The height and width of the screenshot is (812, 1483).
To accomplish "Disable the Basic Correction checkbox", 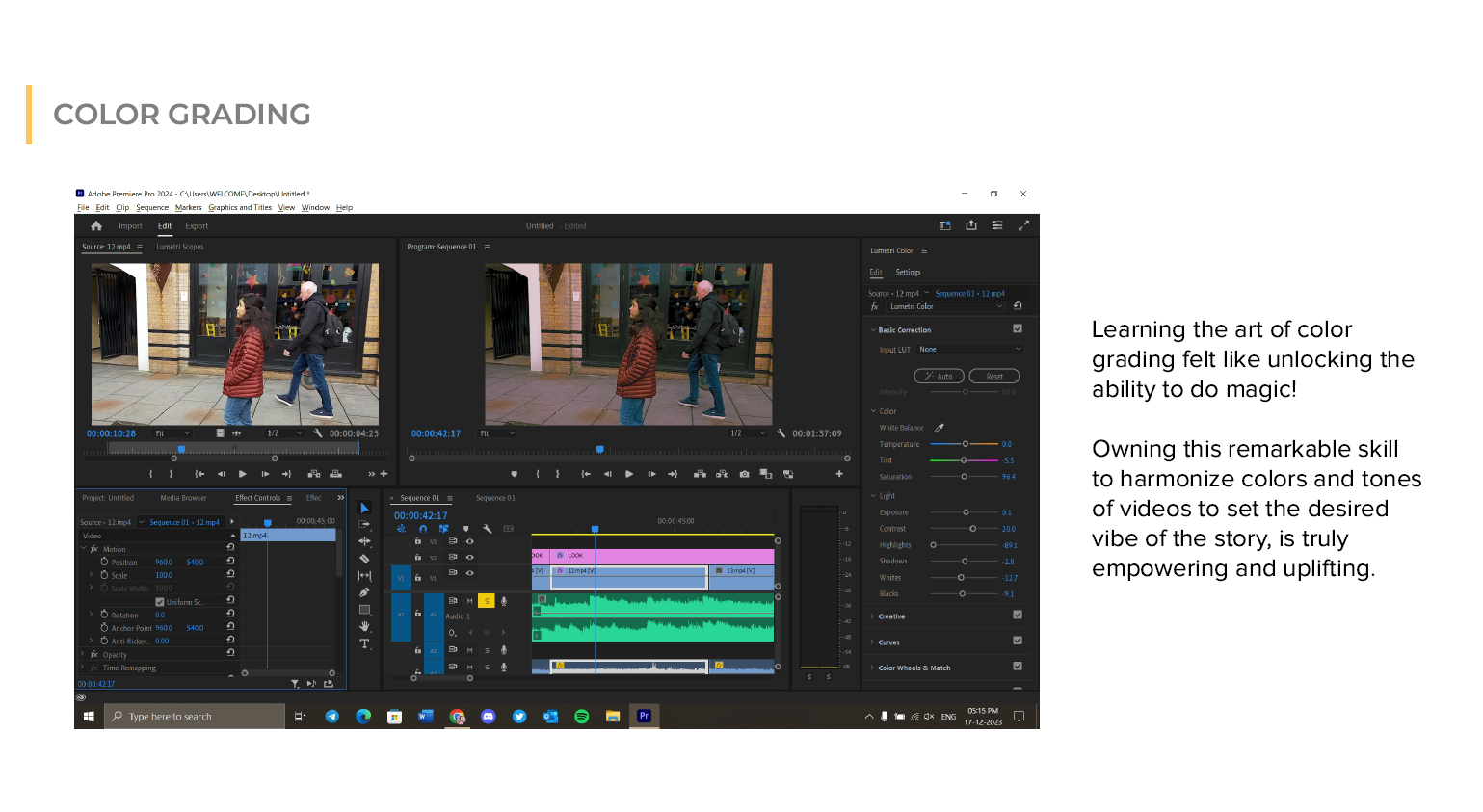I will (1018, 329).
